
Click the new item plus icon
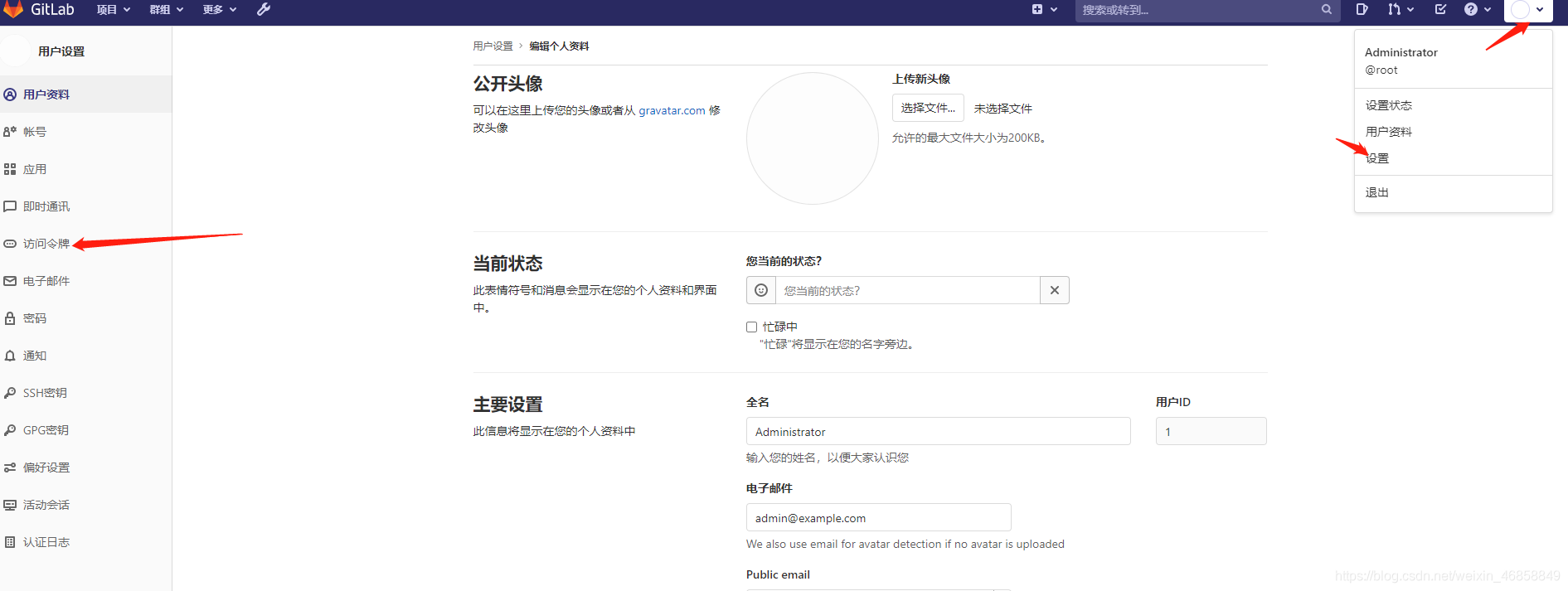point(1037,9)
